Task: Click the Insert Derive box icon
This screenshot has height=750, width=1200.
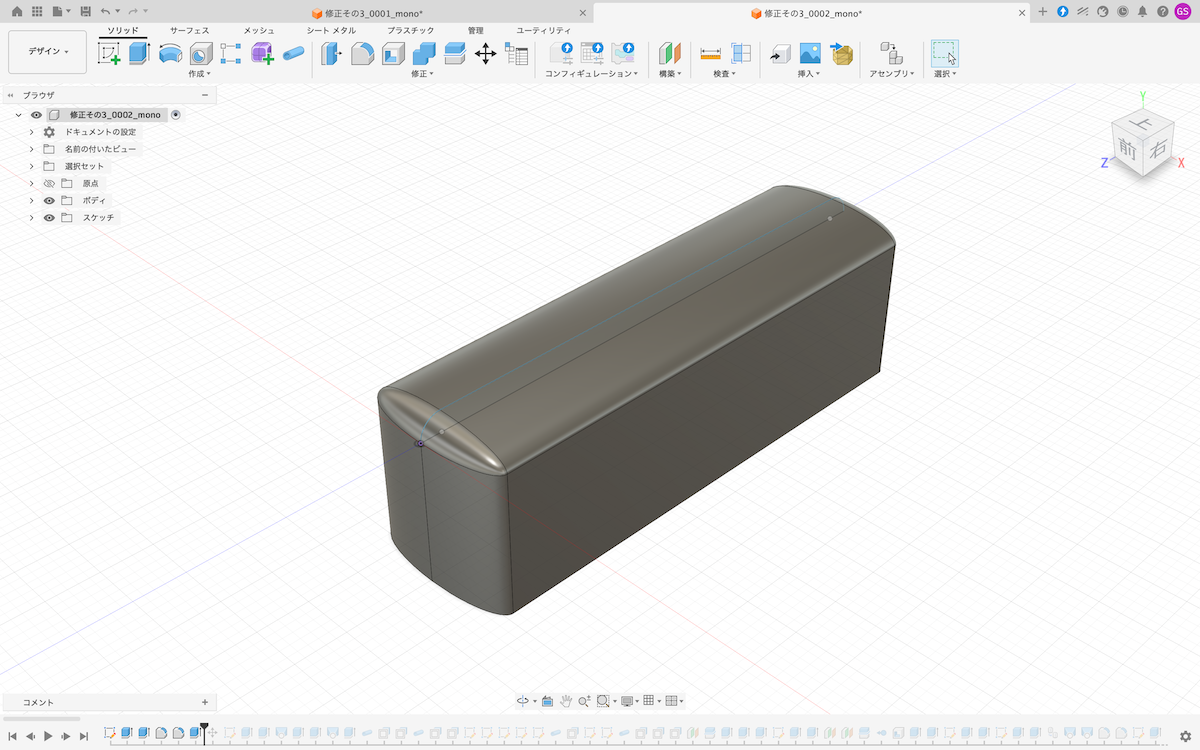Action: pos(780,54)
